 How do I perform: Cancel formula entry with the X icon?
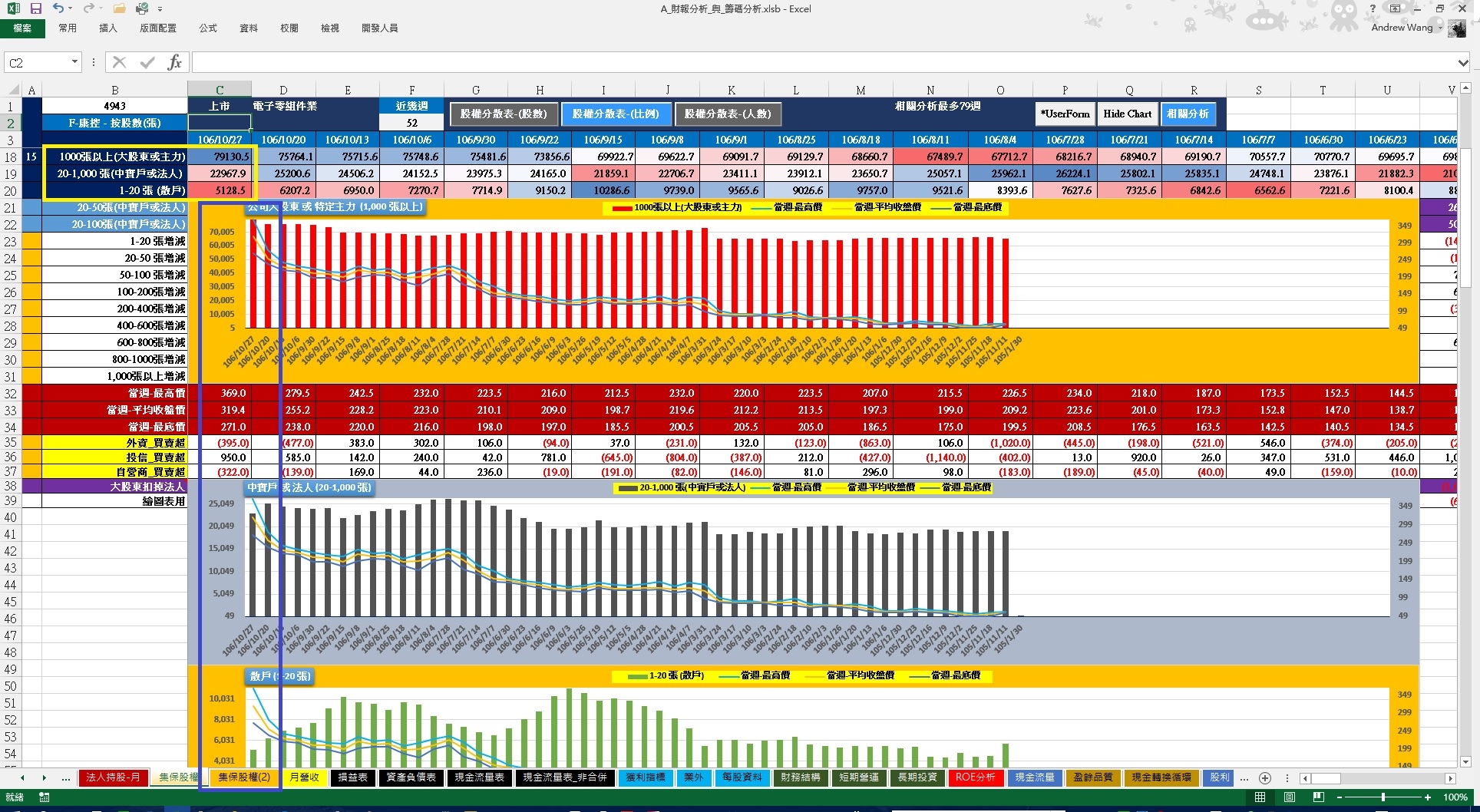[119, 62]
